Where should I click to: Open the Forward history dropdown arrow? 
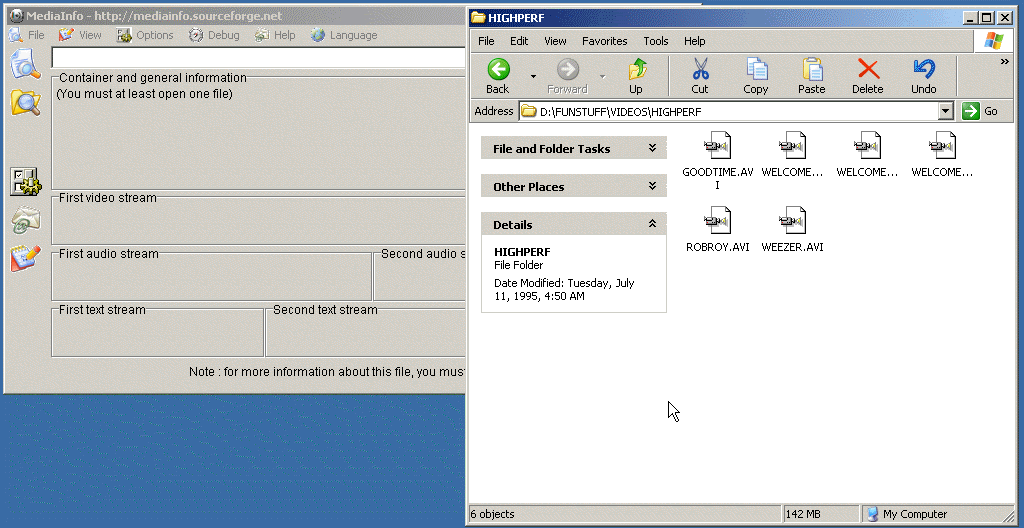tap(602, 76)
